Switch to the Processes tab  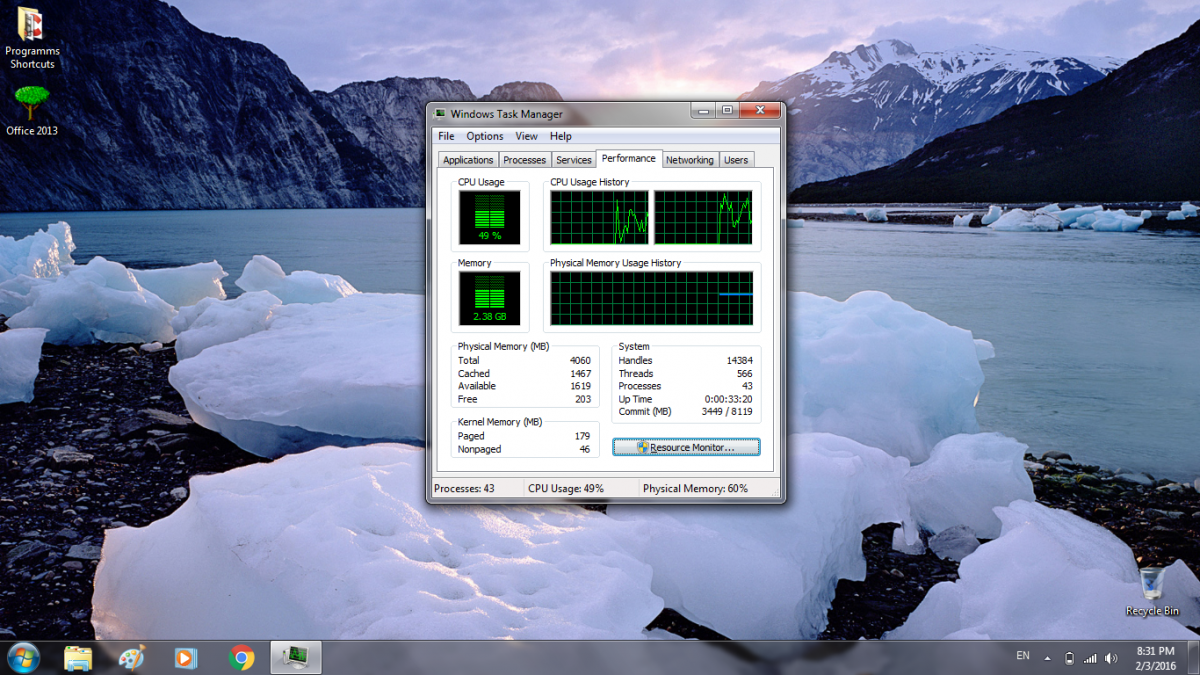click(524, 160)
